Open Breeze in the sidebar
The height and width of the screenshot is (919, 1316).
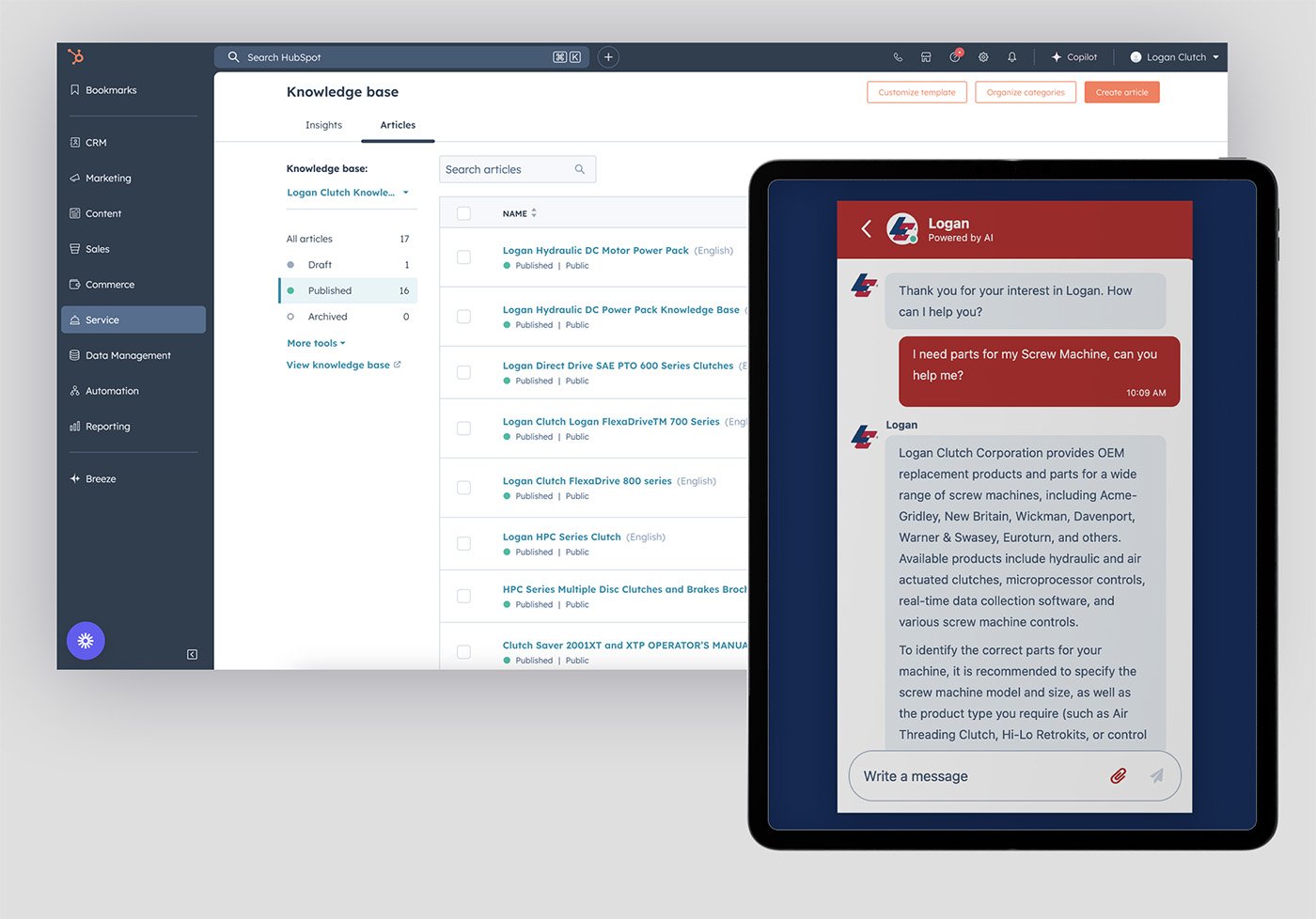tap(93, 479)
